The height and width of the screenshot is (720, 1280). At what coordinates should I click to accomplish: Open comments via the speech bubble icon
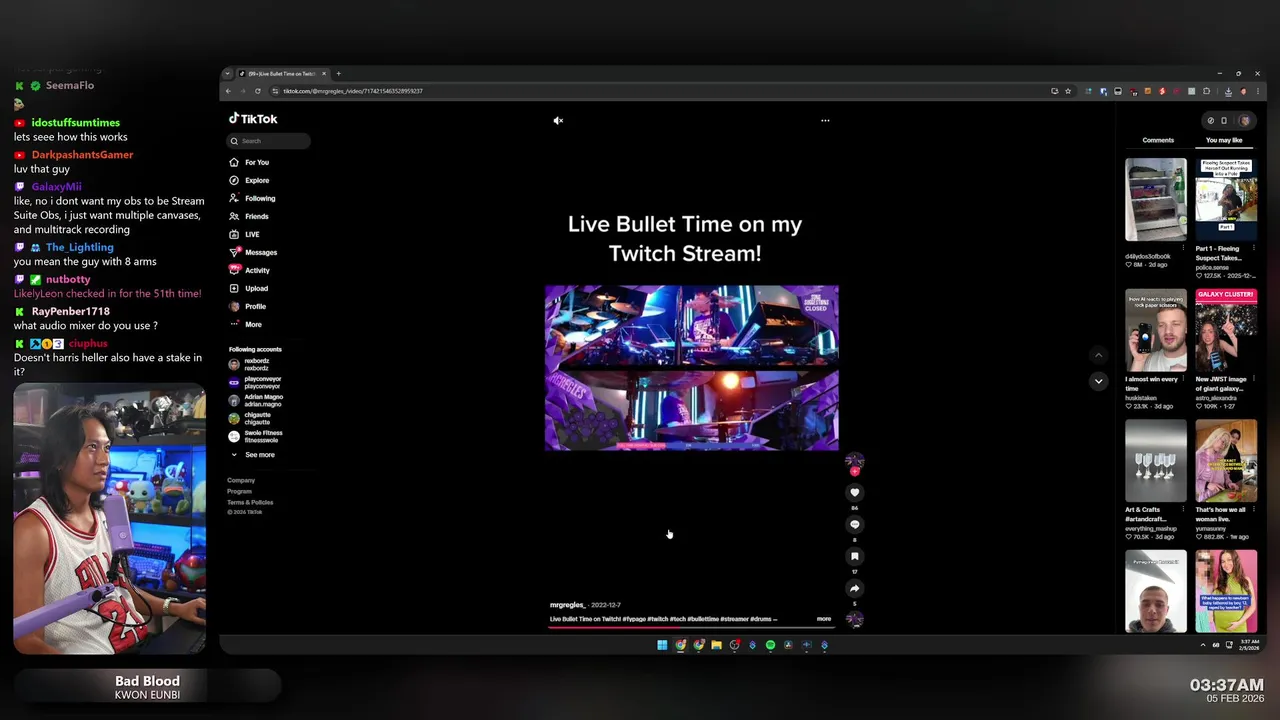[x=854, y=524]
